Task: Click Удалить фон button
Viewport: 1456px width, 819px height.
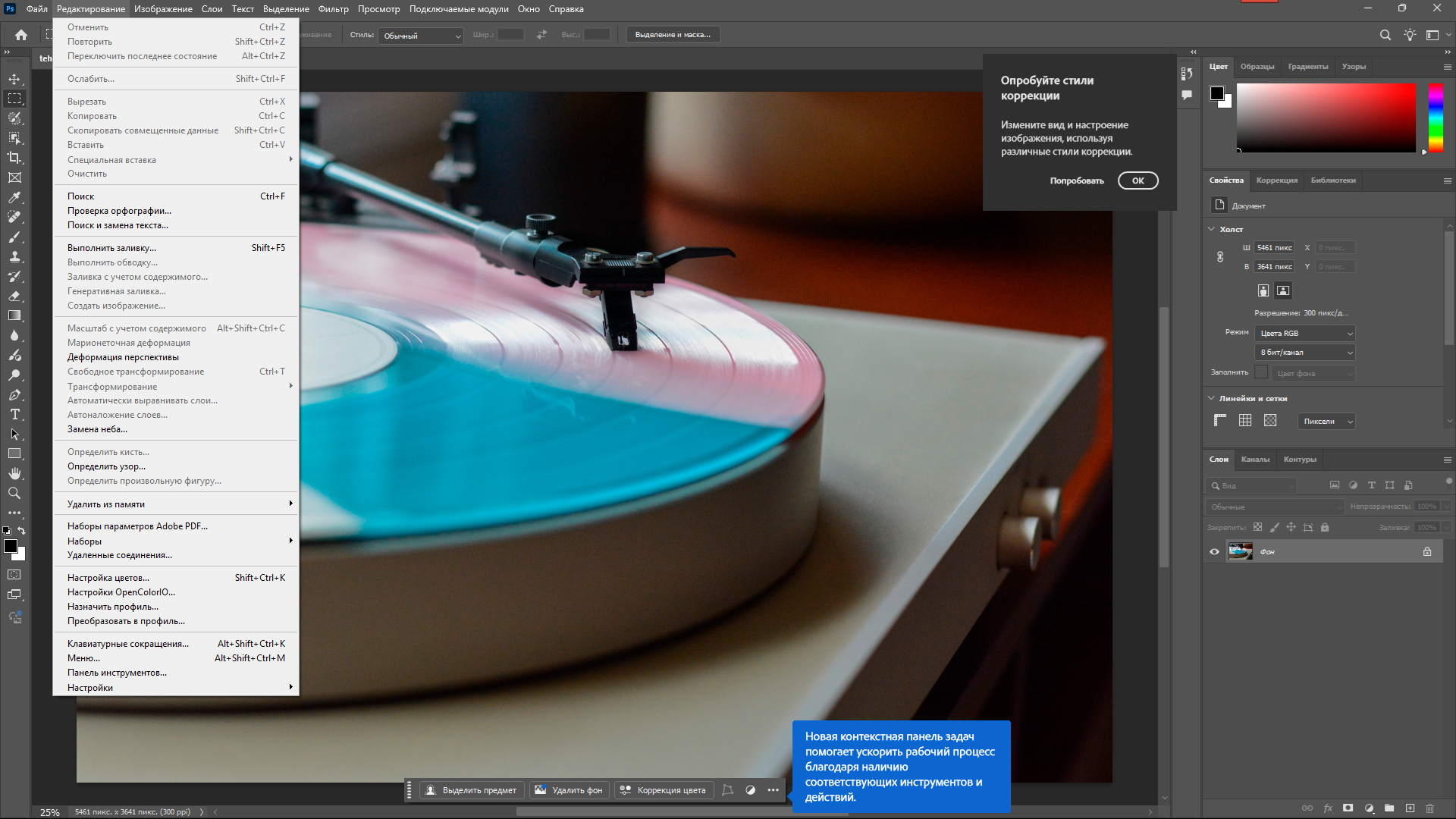Action: 569,790
